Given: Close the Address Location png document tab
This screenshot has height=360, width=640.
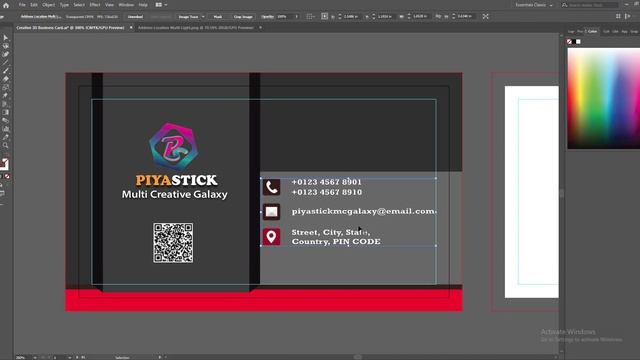Looking at the screenshot, I should 260,28.
